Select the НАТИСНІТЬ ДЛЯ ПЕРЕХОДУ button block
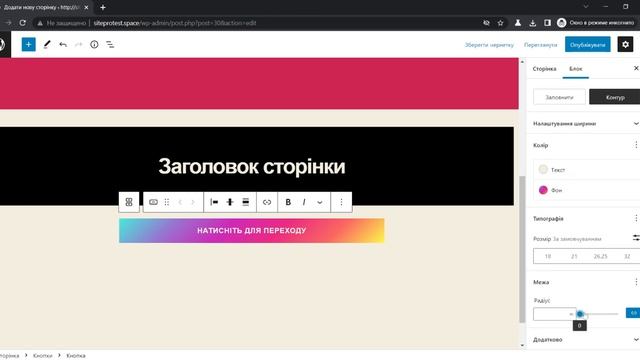The width and height of the screenshot is (640, 360). [x=251, y=231]
